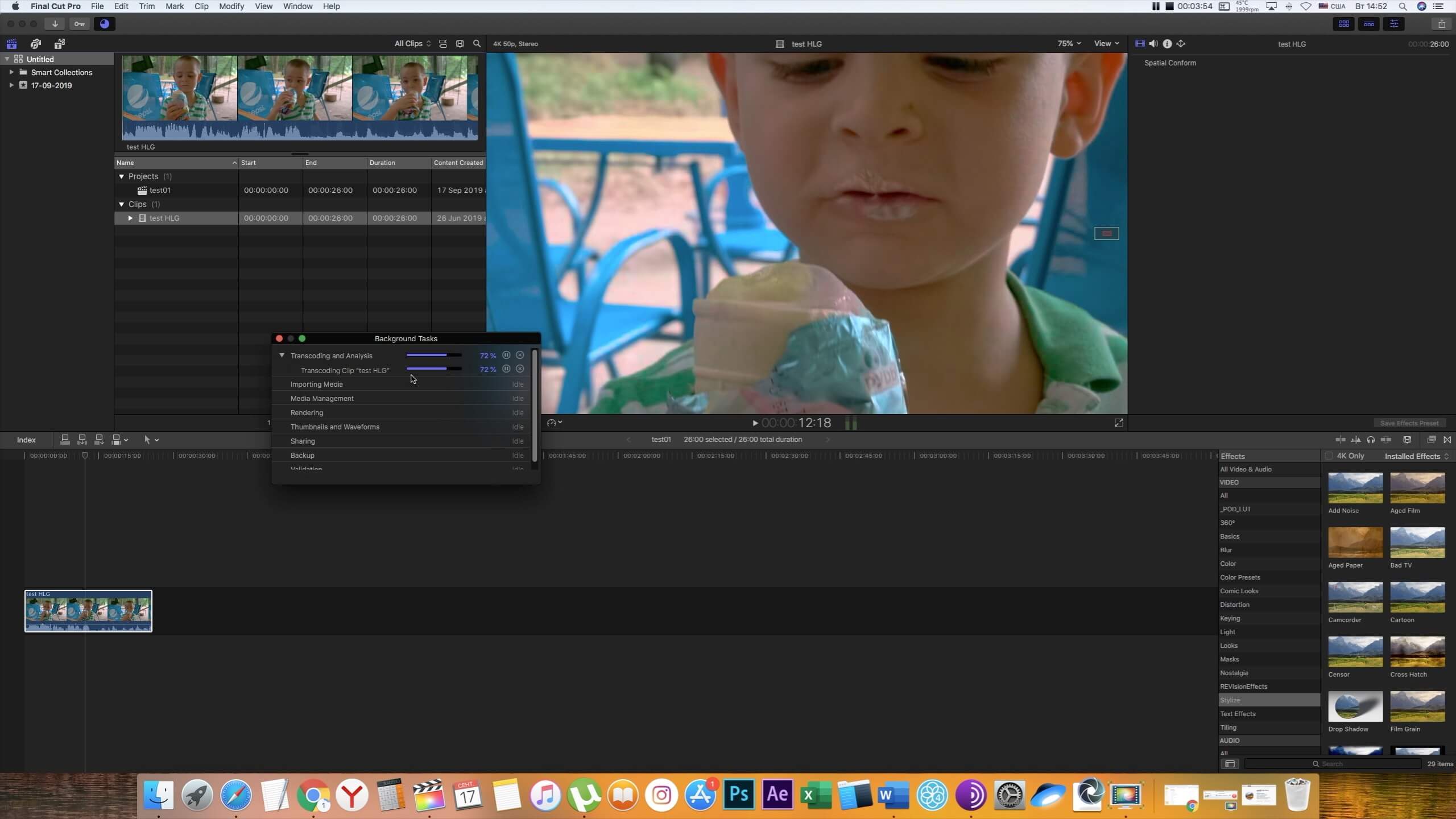1456x819 pixels.
Task: Open the Modify menu
Action: (231, 6)
